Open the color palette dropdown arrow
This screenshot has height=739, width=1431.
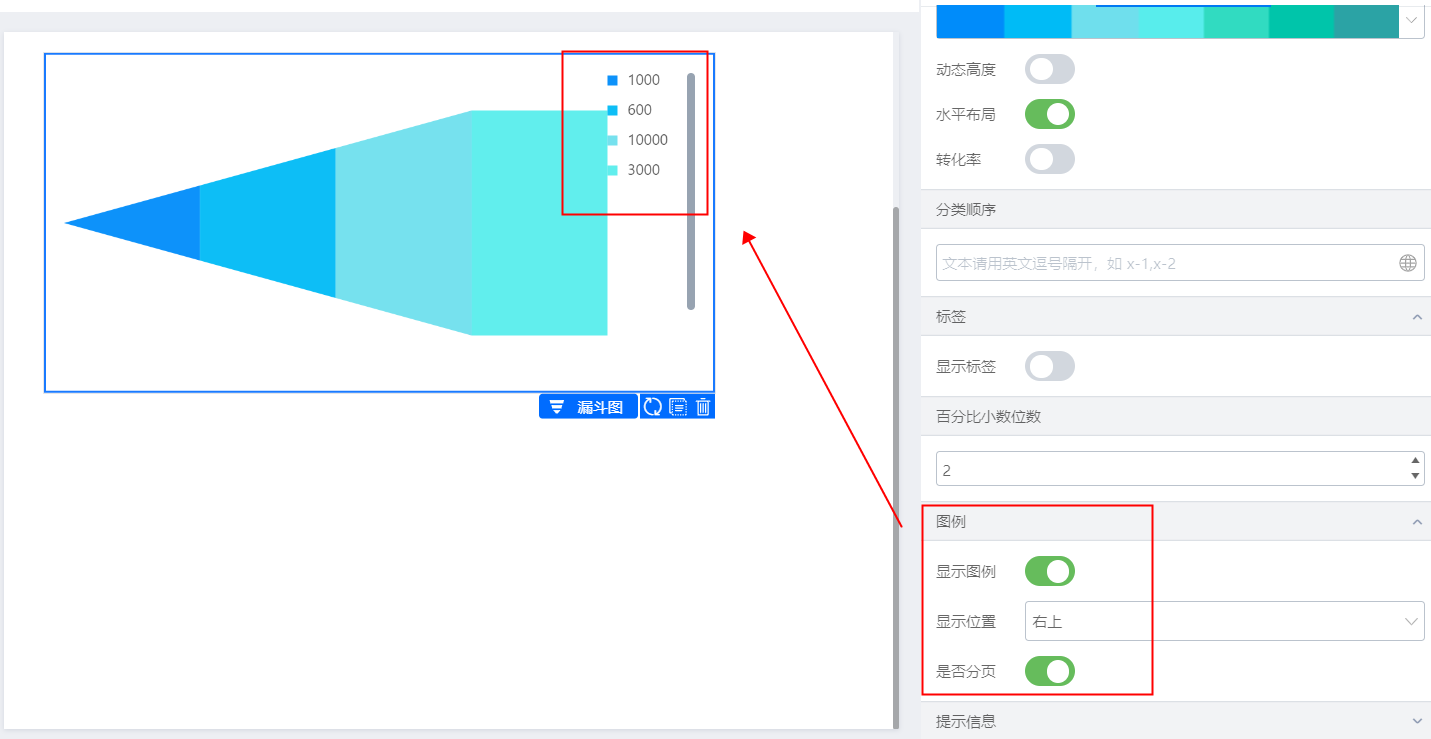click(x=1412, y=20)
